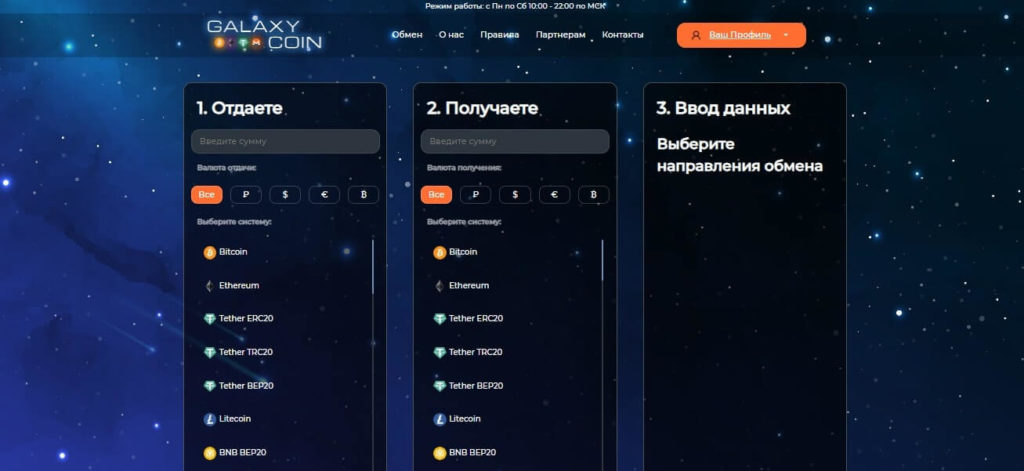Image resolution: width=1024 pixels, height=471 pixels.
Task: Choose BNB BEP20 text in Получаете list
Action: 472,452
